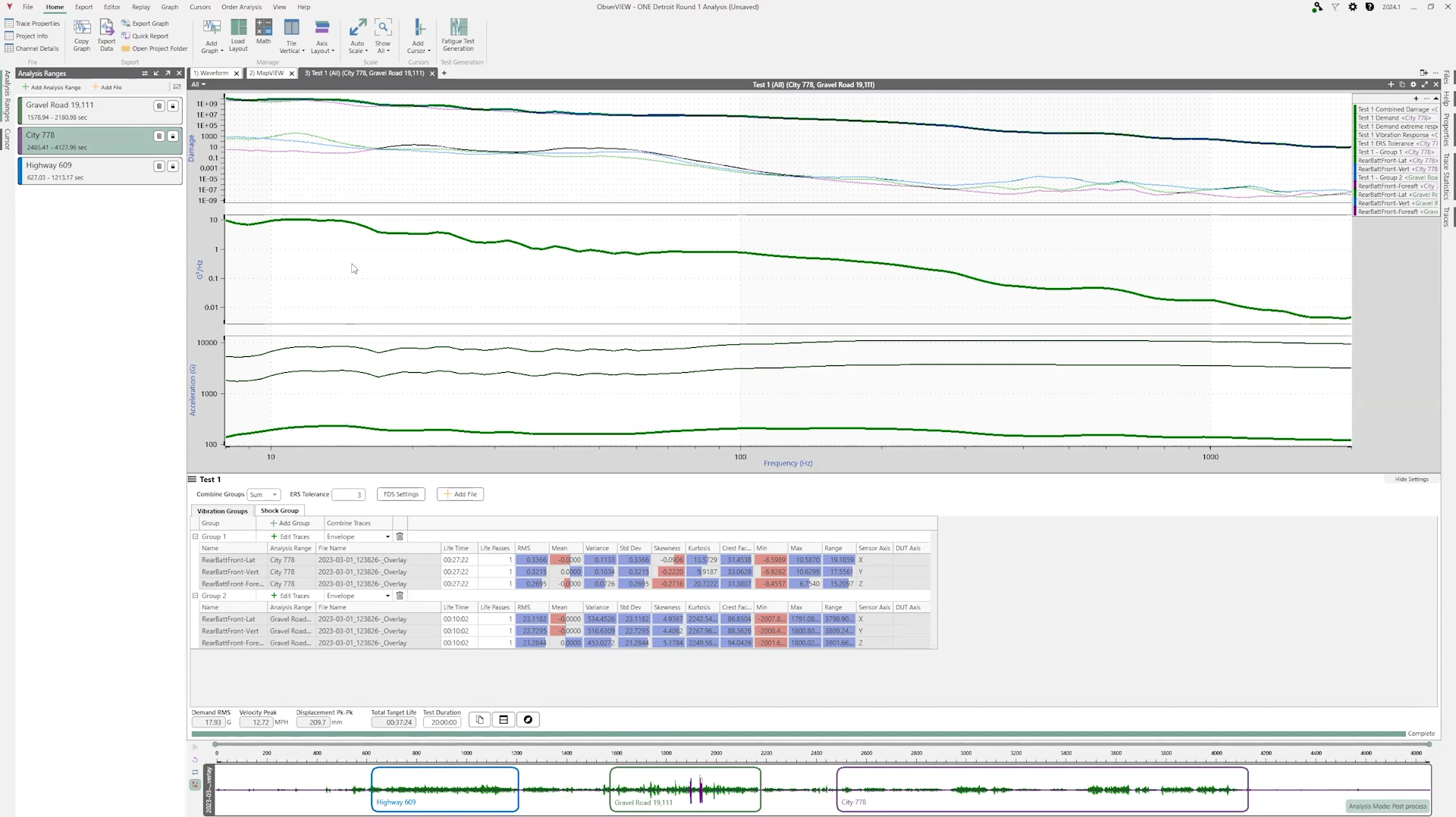Image resolution: width=1456 pixels, height=817 pixels.
Task: Delete Group 1 with its trash icon
Action: click(400, 537)
